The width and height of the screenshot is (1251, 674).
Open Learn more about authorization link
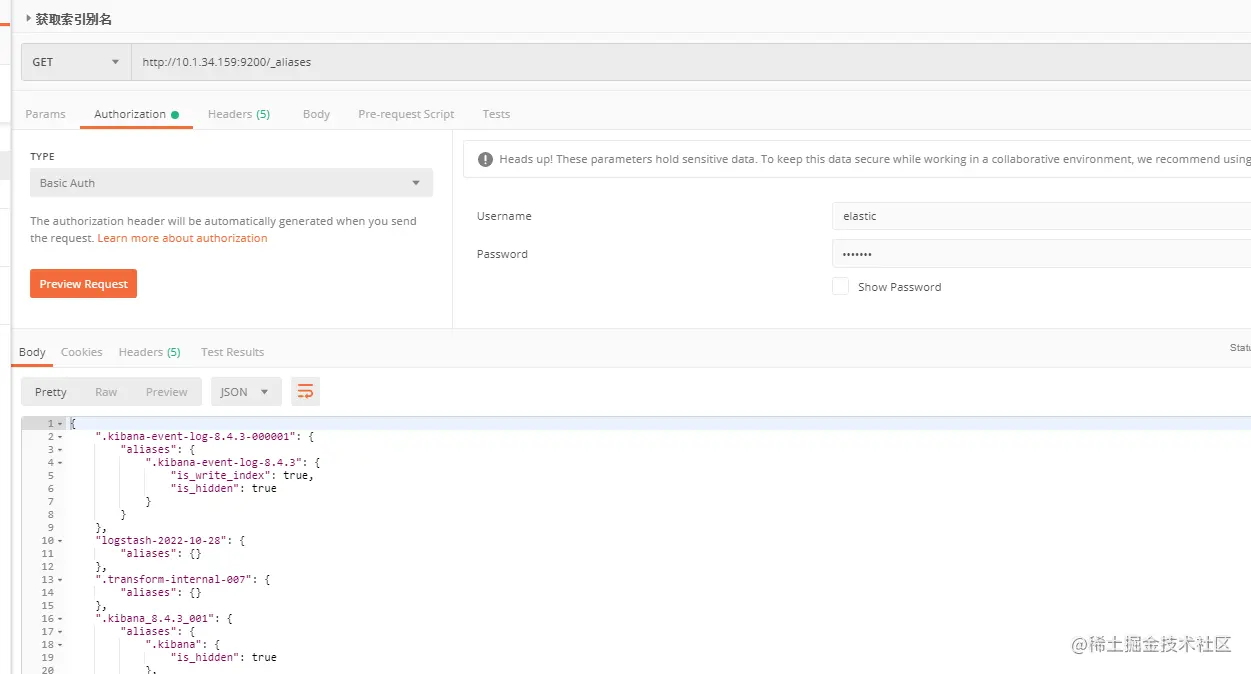click(x=182, y=238)
